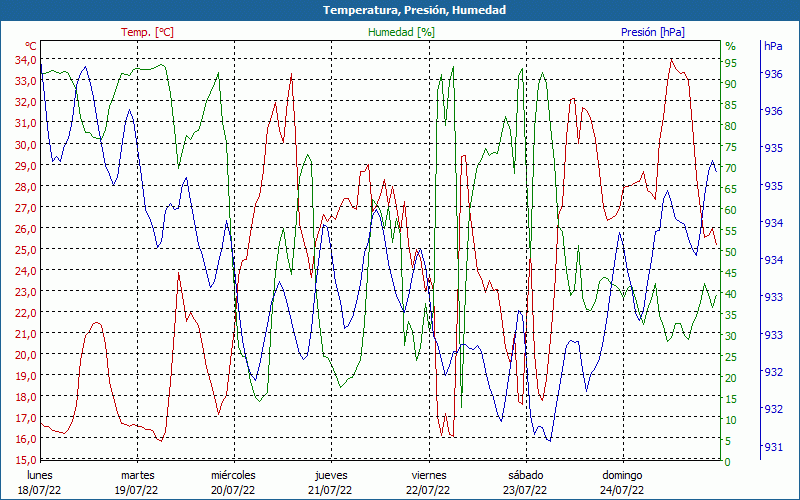Select the 22,0 temperature axis value
This screenshot has width=800, height=500.
coord(25,313)
